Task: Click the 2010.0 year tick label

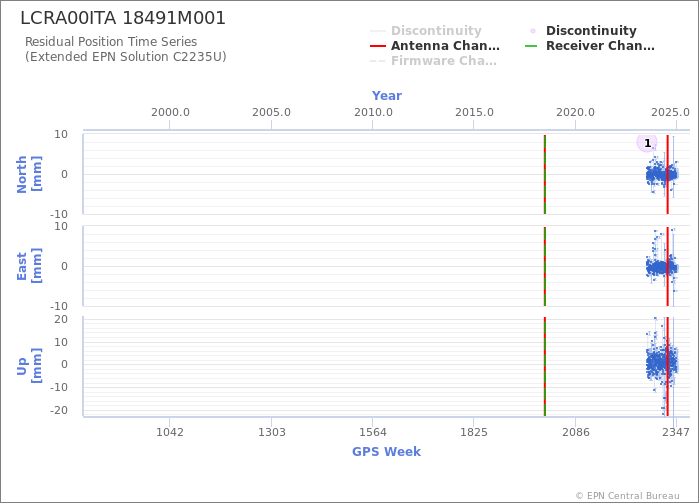Action: pos(373,112)
